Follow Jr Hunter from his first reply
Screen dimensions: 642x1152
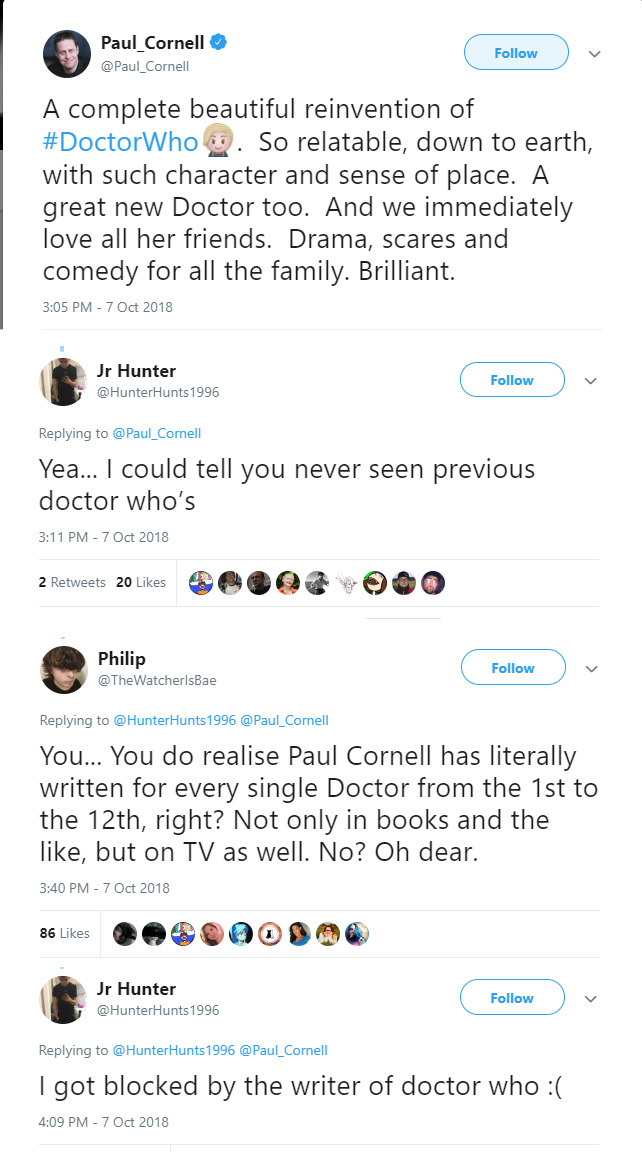coord(512,380)
